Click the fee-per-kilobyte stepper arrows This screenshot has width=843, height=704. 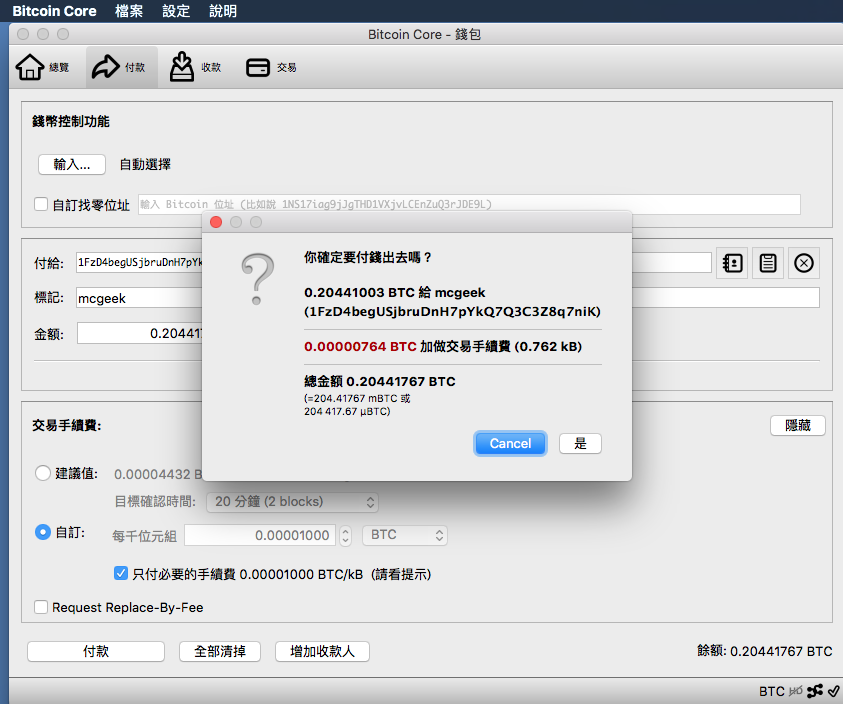tap(346, 535)
